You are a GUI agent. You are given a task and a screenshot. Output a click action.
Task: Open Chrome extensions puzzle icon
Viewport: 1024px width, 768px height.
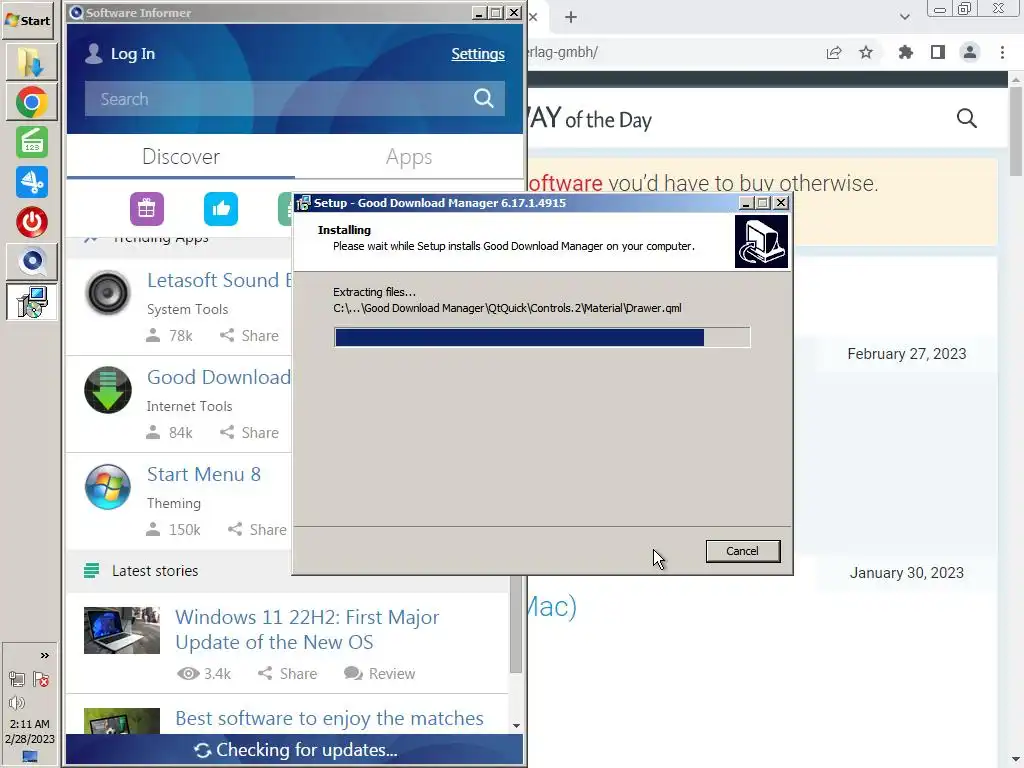tap(905, 52)
